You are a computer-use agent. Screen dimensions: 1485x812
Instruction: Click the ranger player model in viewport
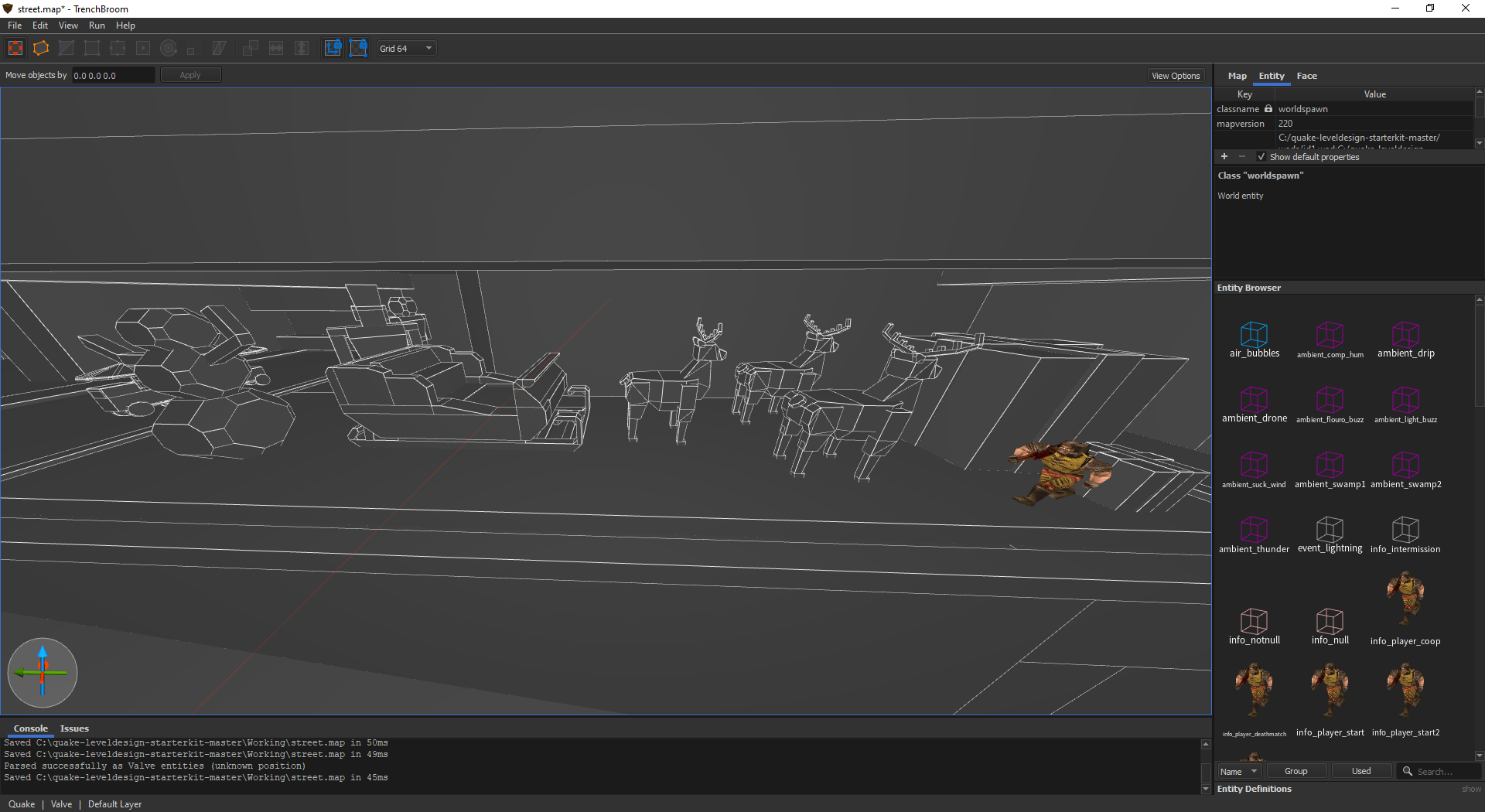click(x=1062, y=472)
